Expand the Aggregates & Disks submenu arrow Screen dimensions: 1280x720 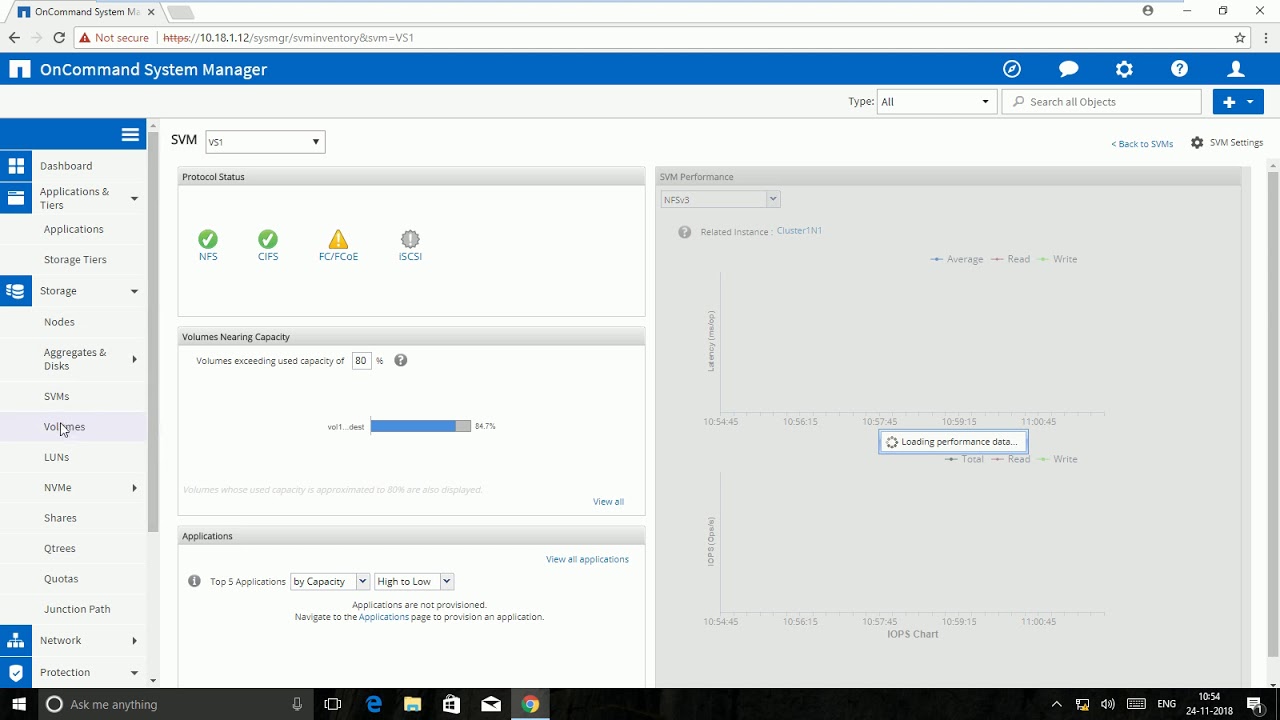click(134, 359)
